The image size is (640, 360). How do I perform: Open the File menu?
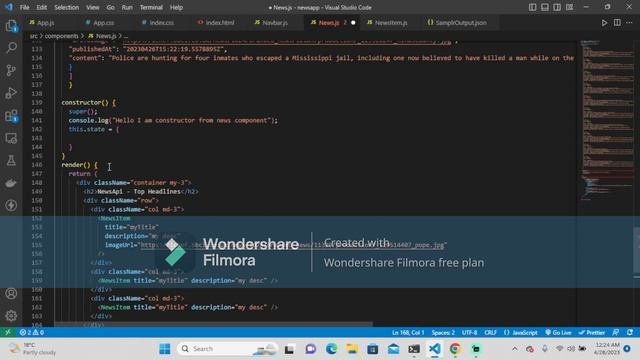(x=24, y=7)
